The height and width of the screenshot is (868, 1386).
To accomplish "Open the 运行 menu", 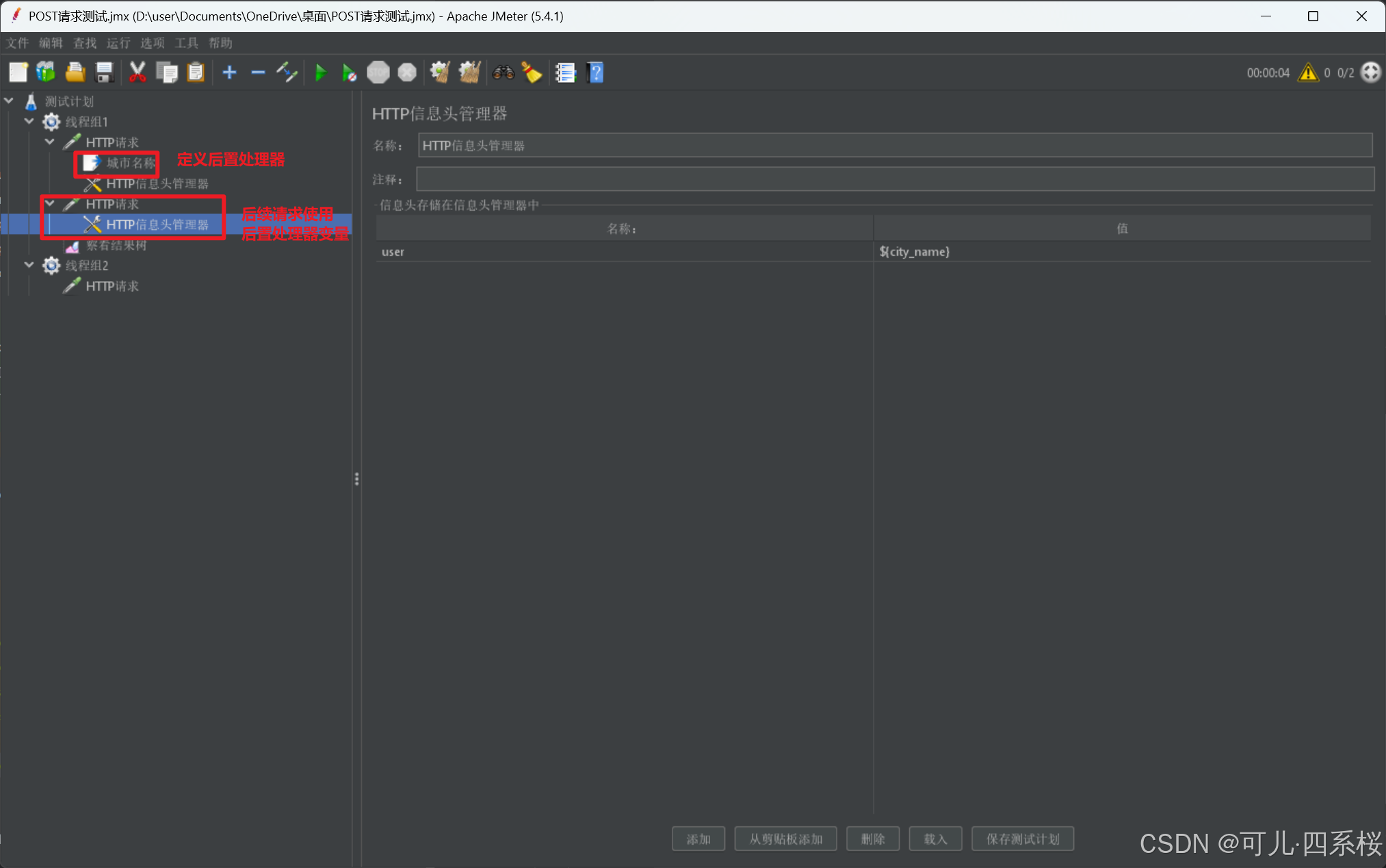I will (x=118, y=43).
